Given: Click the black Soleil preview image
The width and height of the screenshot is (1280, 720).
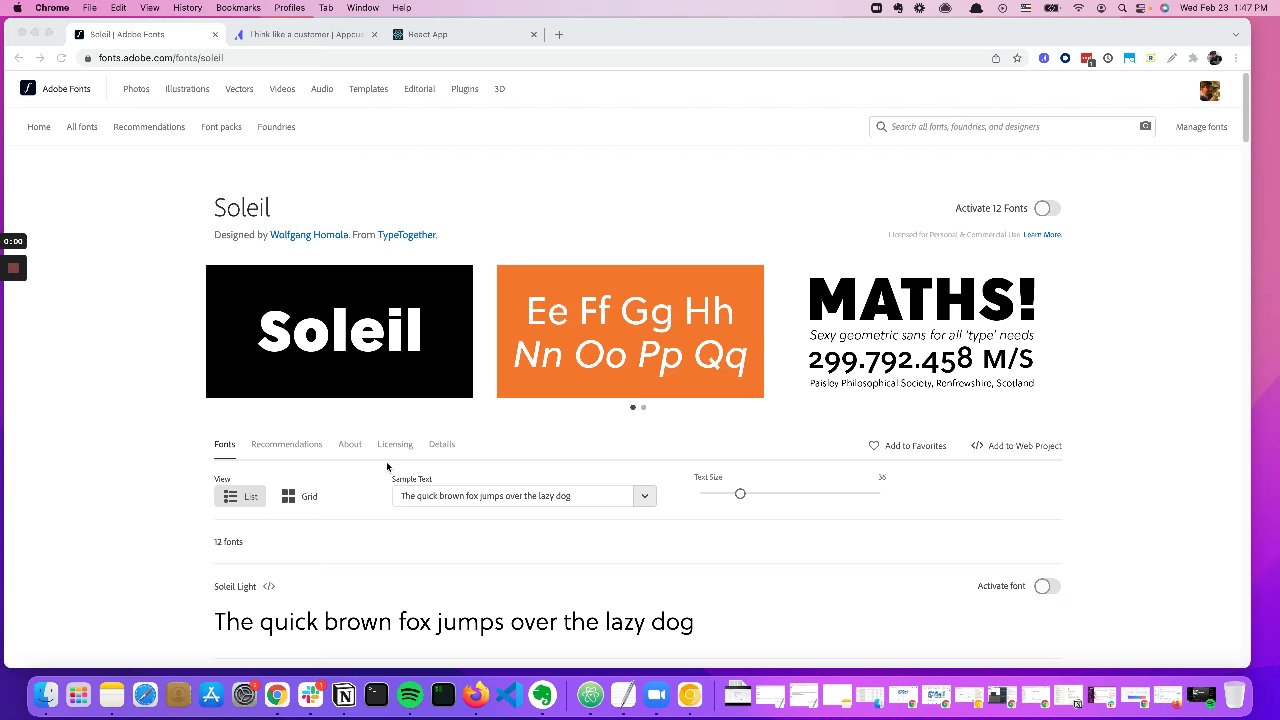Looking at the screenshot, I should pyautogui.click(x=339, y=331).
